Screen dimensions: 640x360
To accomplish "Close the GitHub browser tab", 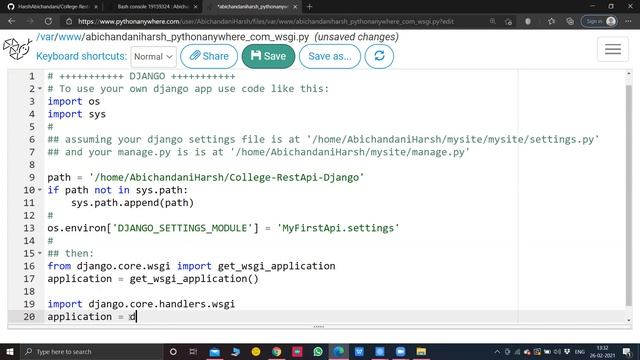I will point(96,7).
